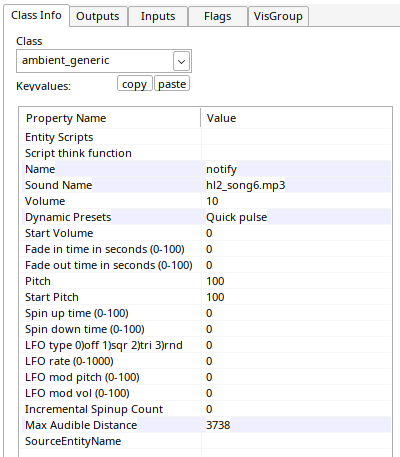Open the Inputs tab

click(x=158, y=16)
